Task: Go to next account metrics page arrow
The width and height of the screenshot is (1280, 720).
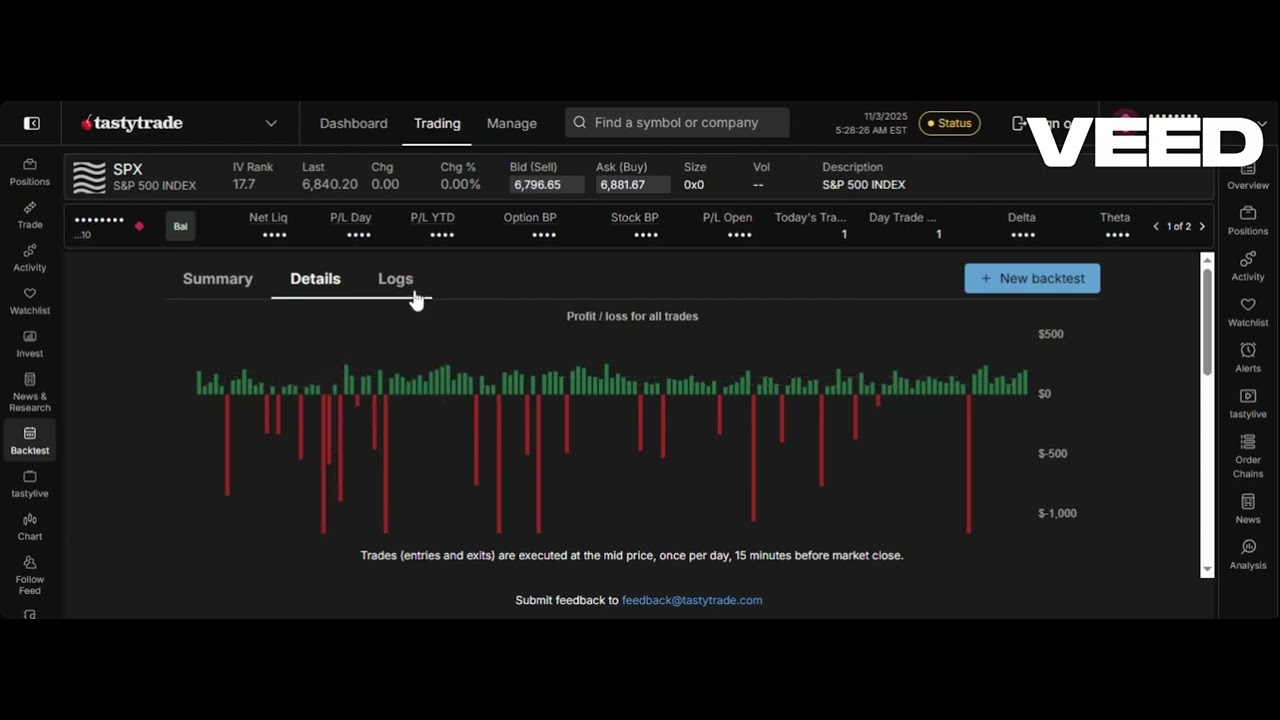Action: [1202, 226]
